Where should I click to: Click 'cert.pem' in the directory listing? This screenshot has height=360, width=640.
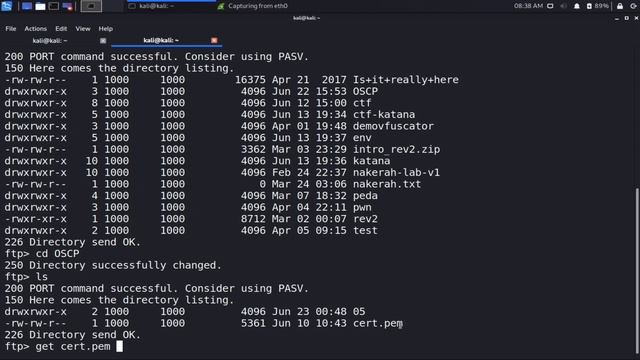pyautogui.click(x=378, y=323)
